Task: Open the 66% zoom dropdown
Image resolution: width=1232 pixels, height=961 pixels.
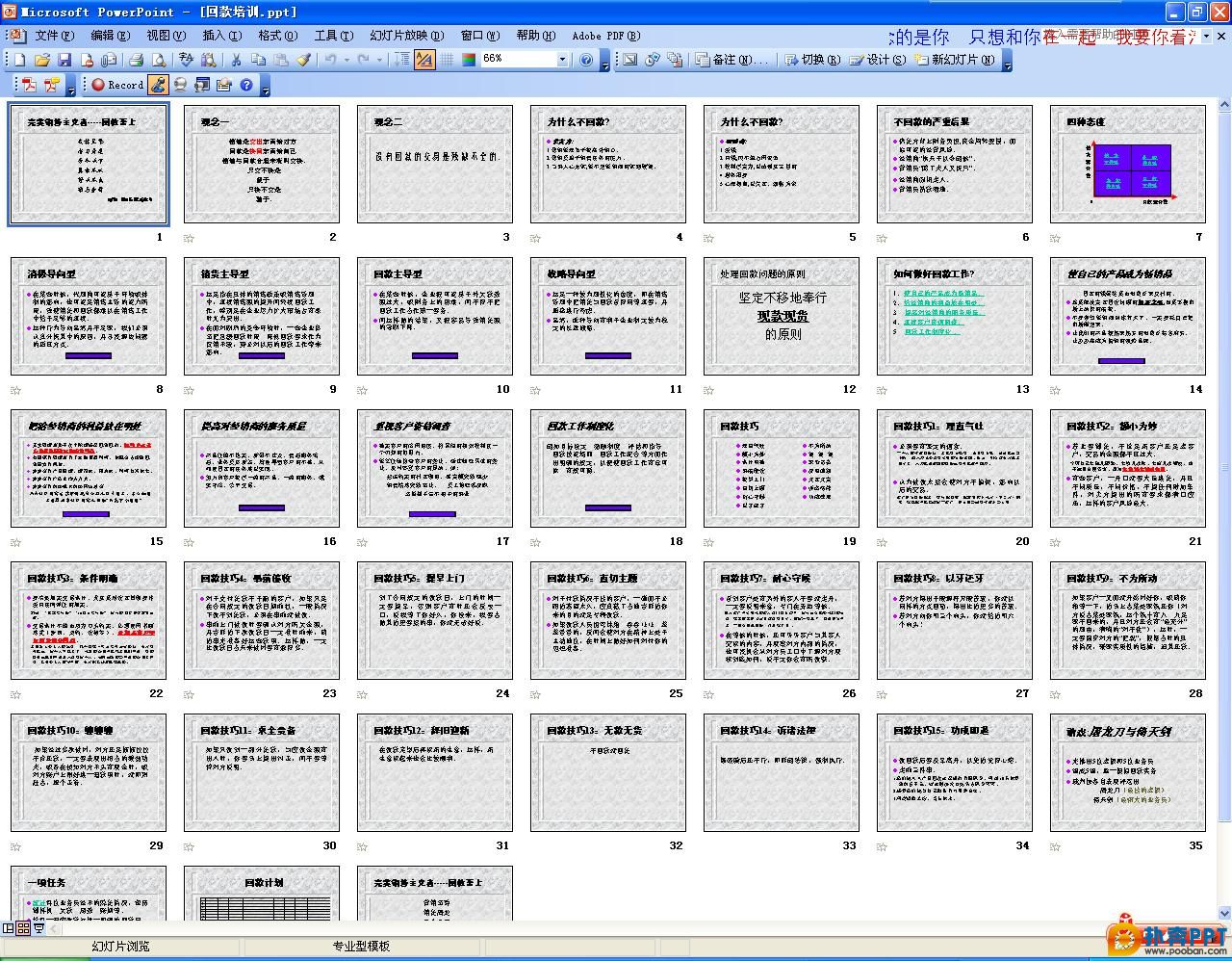Action: 562,60
